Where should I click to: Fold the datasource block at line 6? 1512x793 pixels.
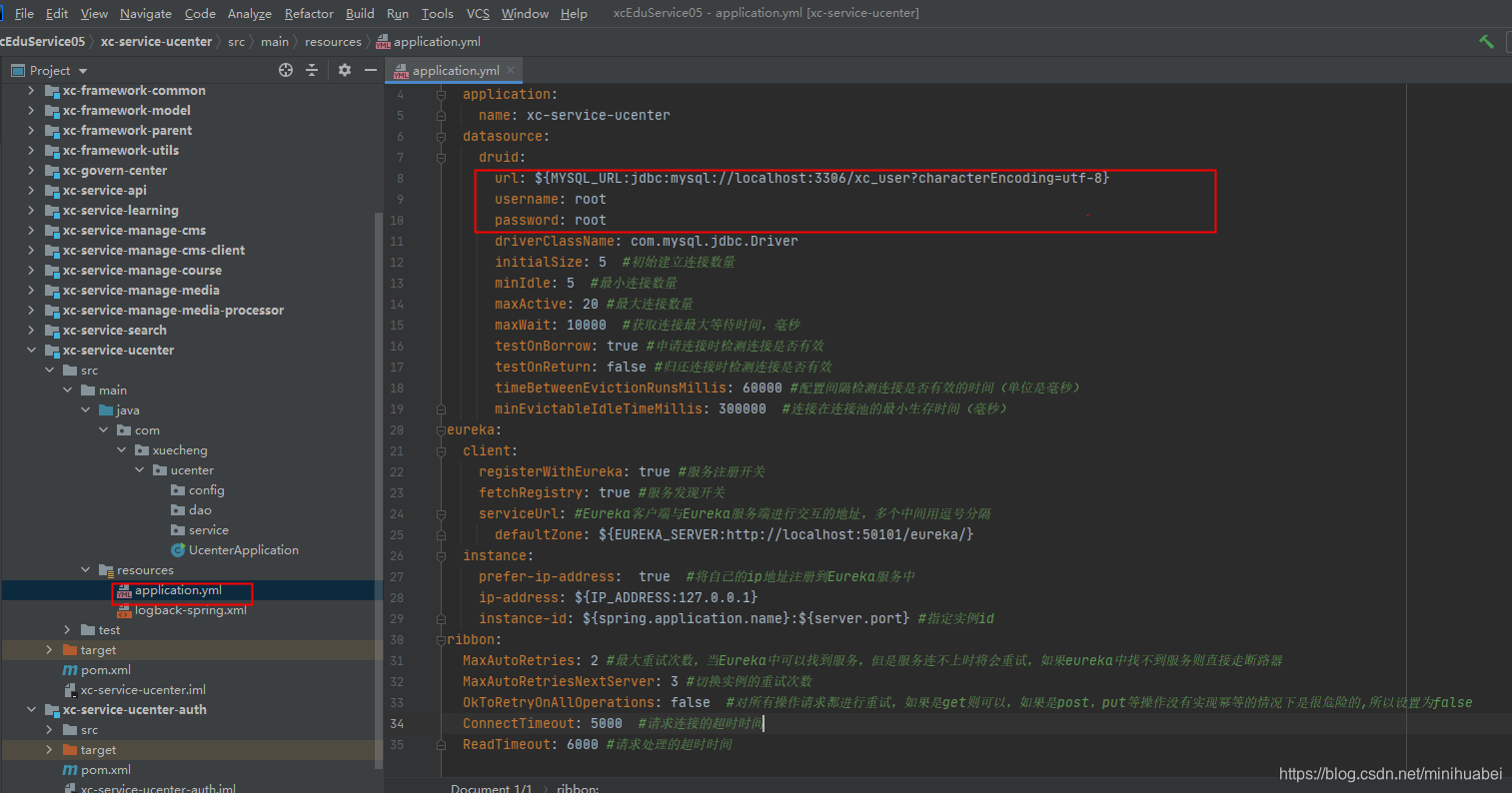[x=441, y=136]
